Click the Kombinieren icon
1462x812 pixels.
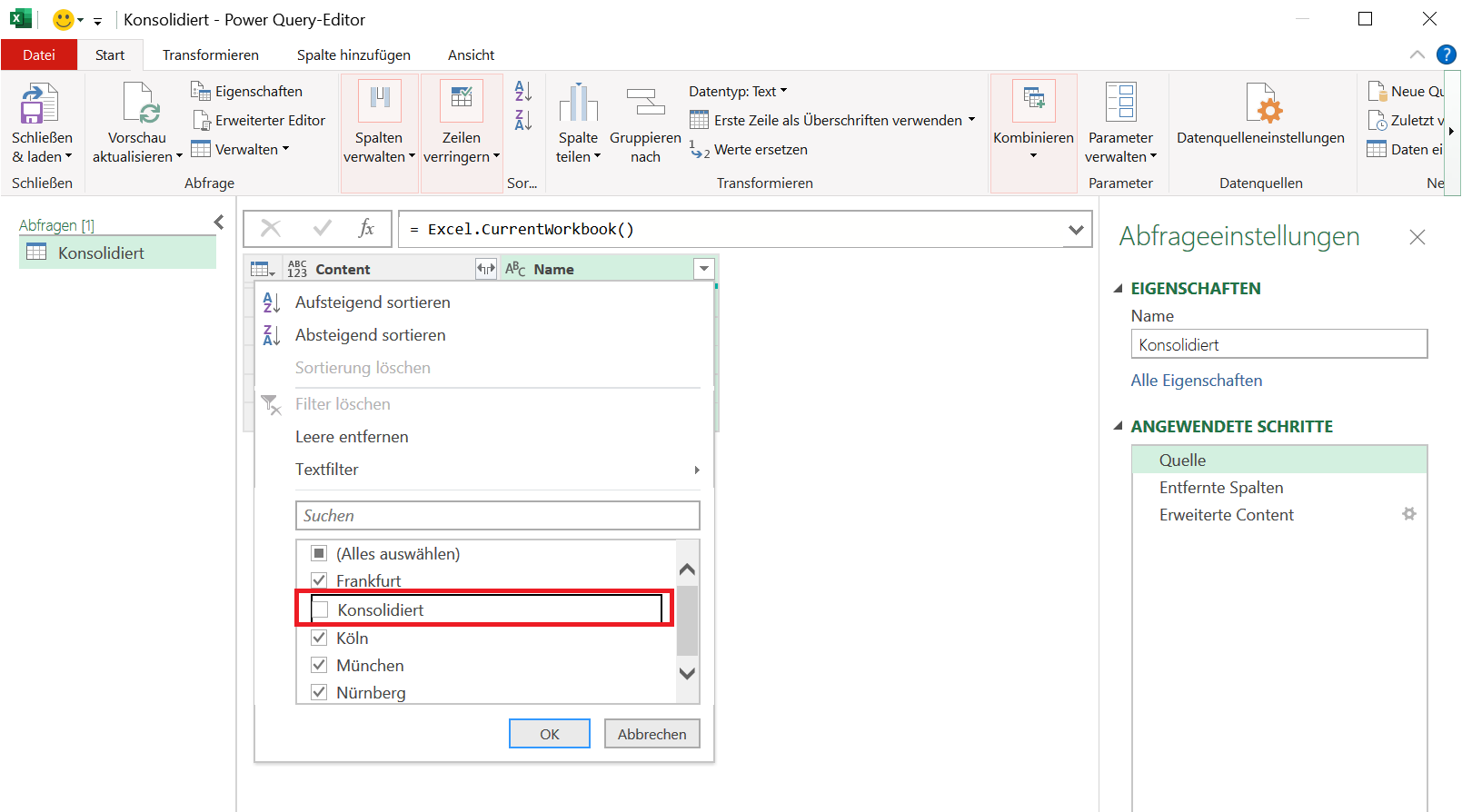point(1034,101)
